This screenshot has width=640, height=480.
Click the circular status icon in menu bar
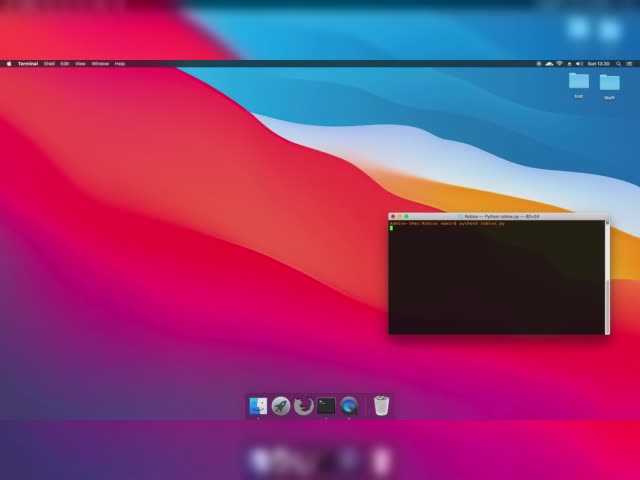point(539,64)
